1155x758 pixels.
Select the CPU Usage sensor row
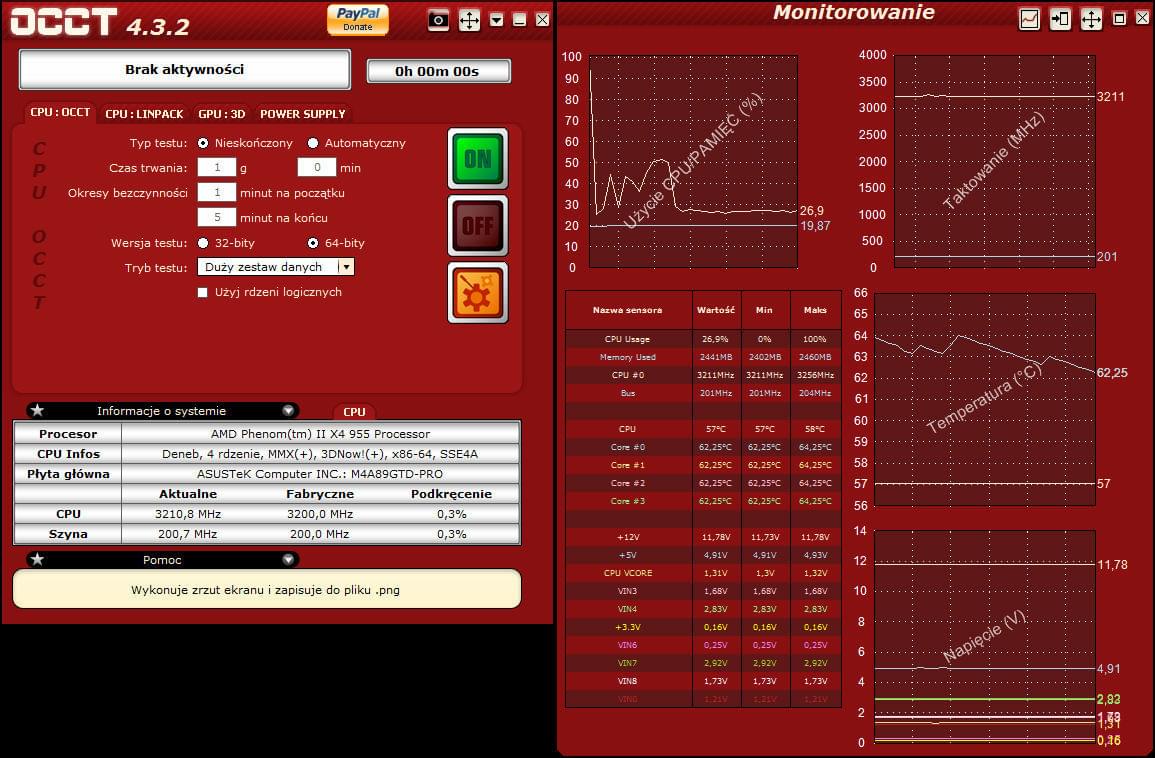point(703,339)
